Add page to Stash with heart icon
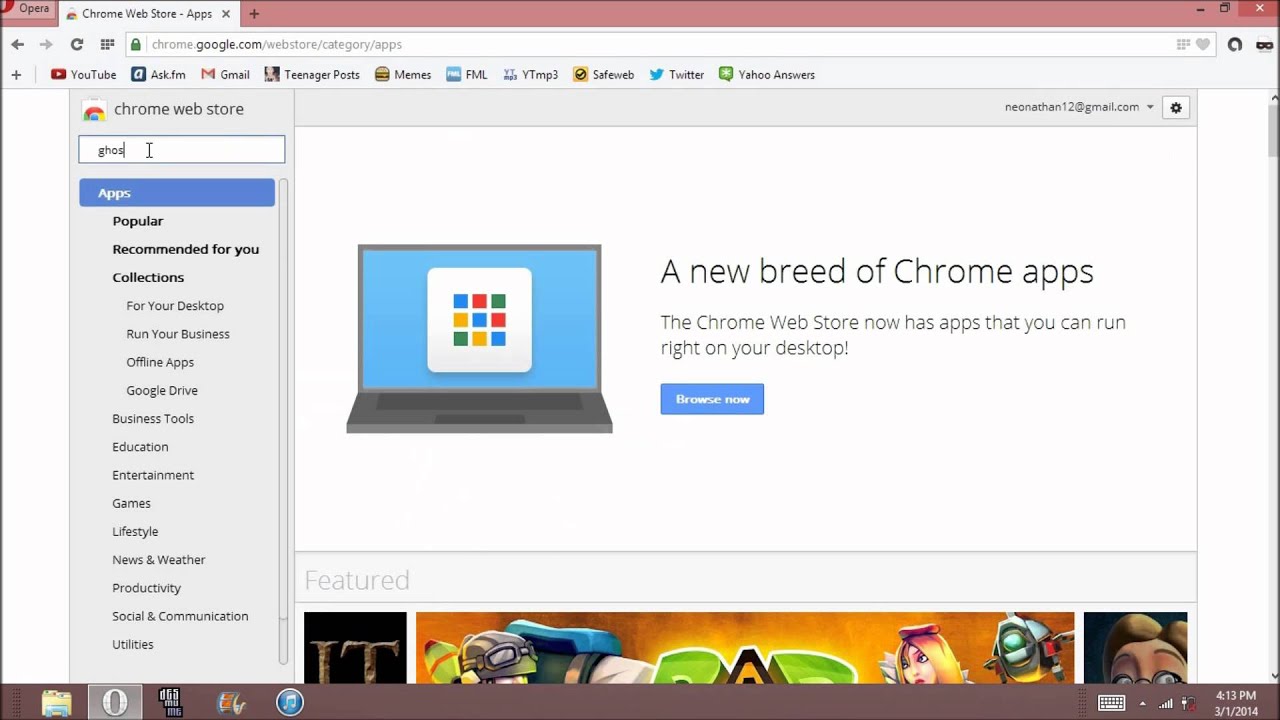Viewport: 1280px width, 720px height. (x=1203, y=44)
